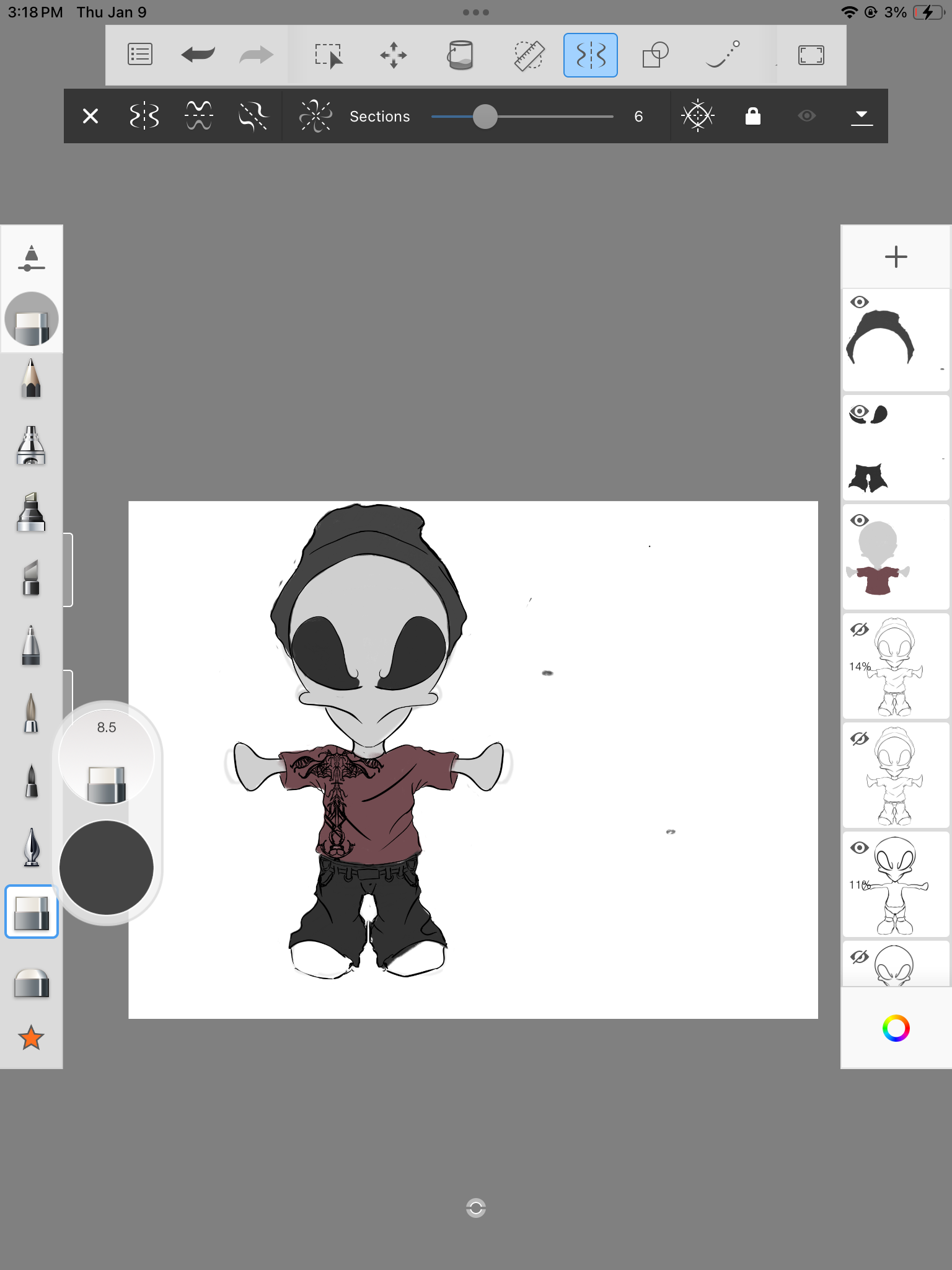Click the Sections value 6
The width and height of the screenshot is (952, 1270).
[x=638, y=117]
